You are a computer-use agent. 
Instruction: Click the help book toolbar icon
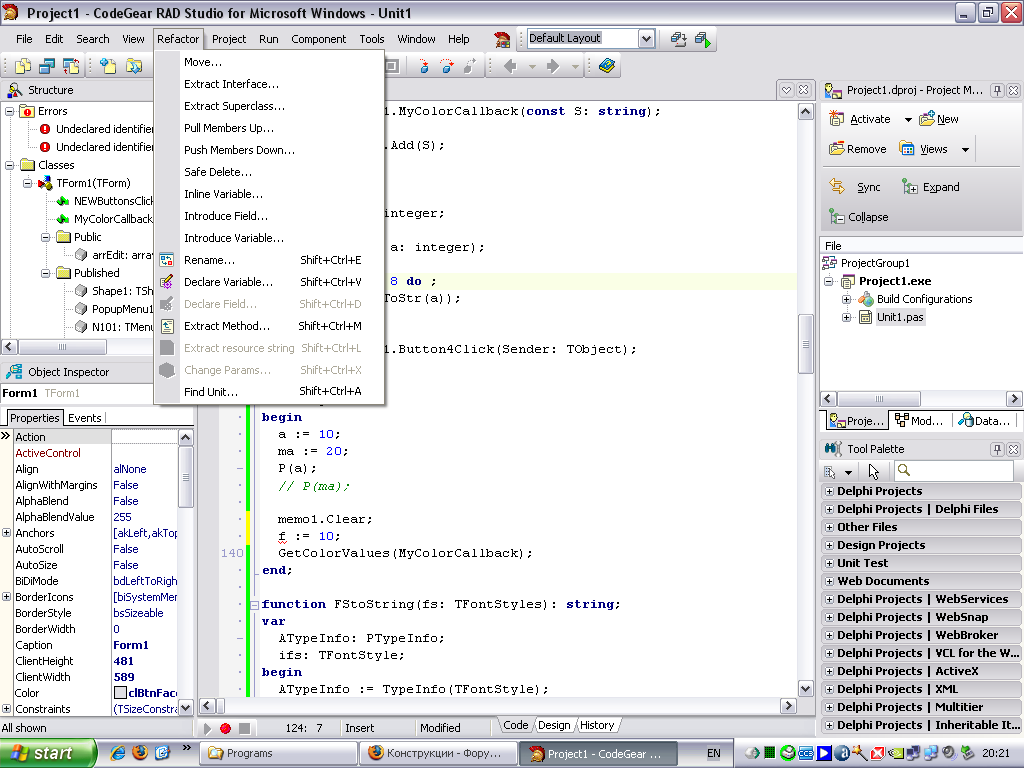pyautogui.click(x=607, y=66)
